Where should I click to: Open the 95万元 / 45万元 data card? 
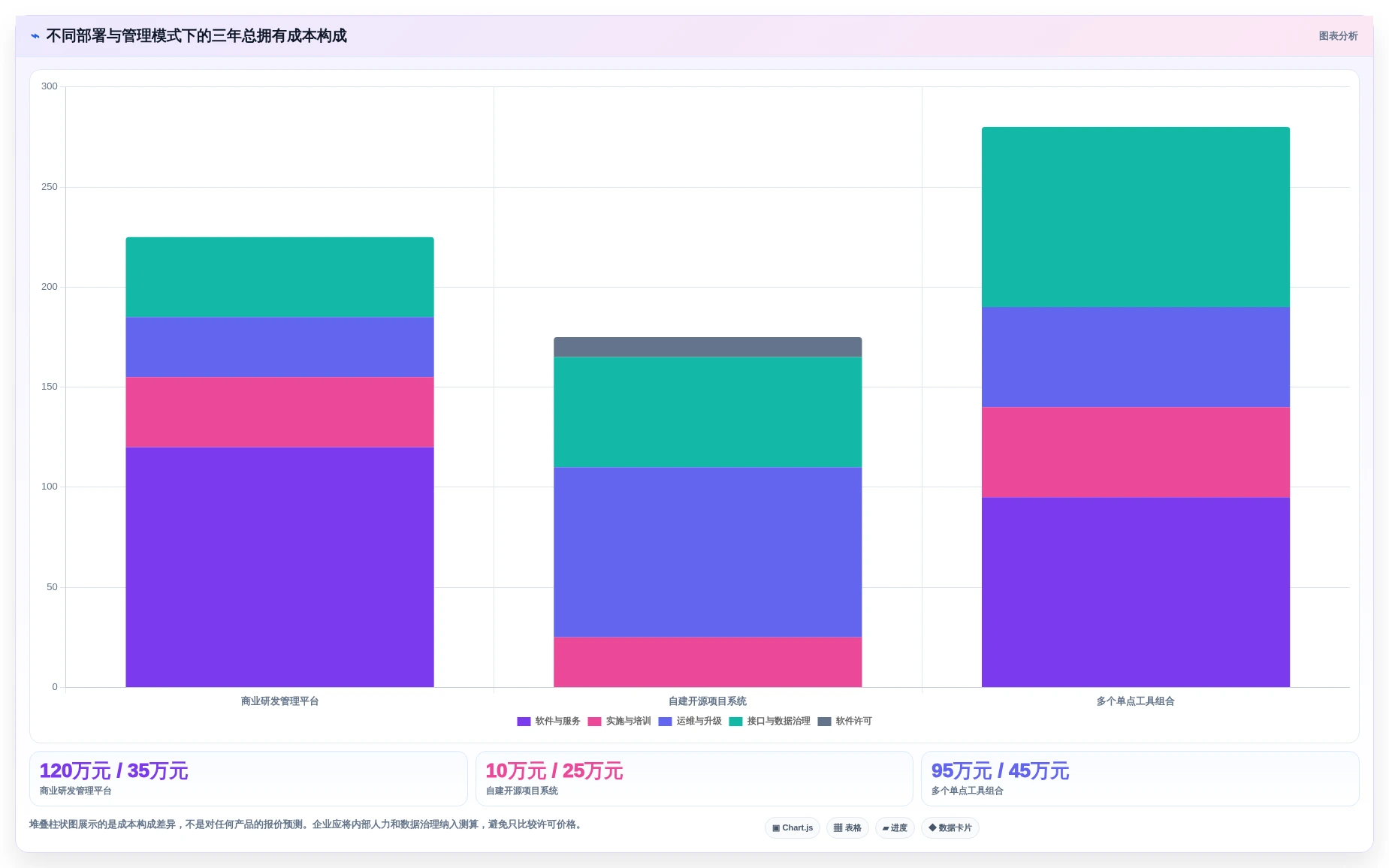(x=1140, y=779)
